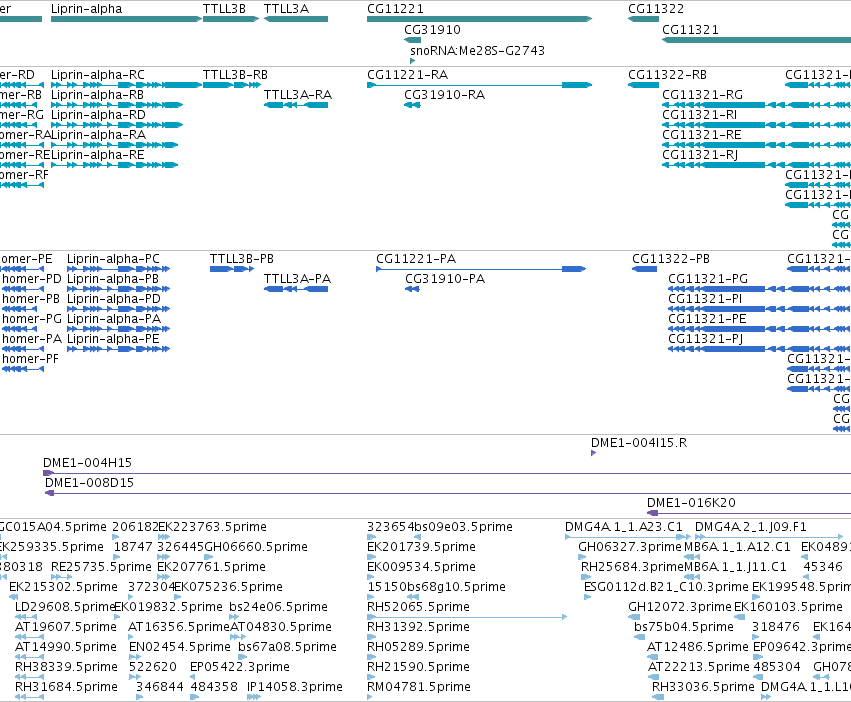Viewport: 851px width, 702px height.
Task: Select EST GH06327.3prime
Action: pyautogui.click(x=630, y=547)
